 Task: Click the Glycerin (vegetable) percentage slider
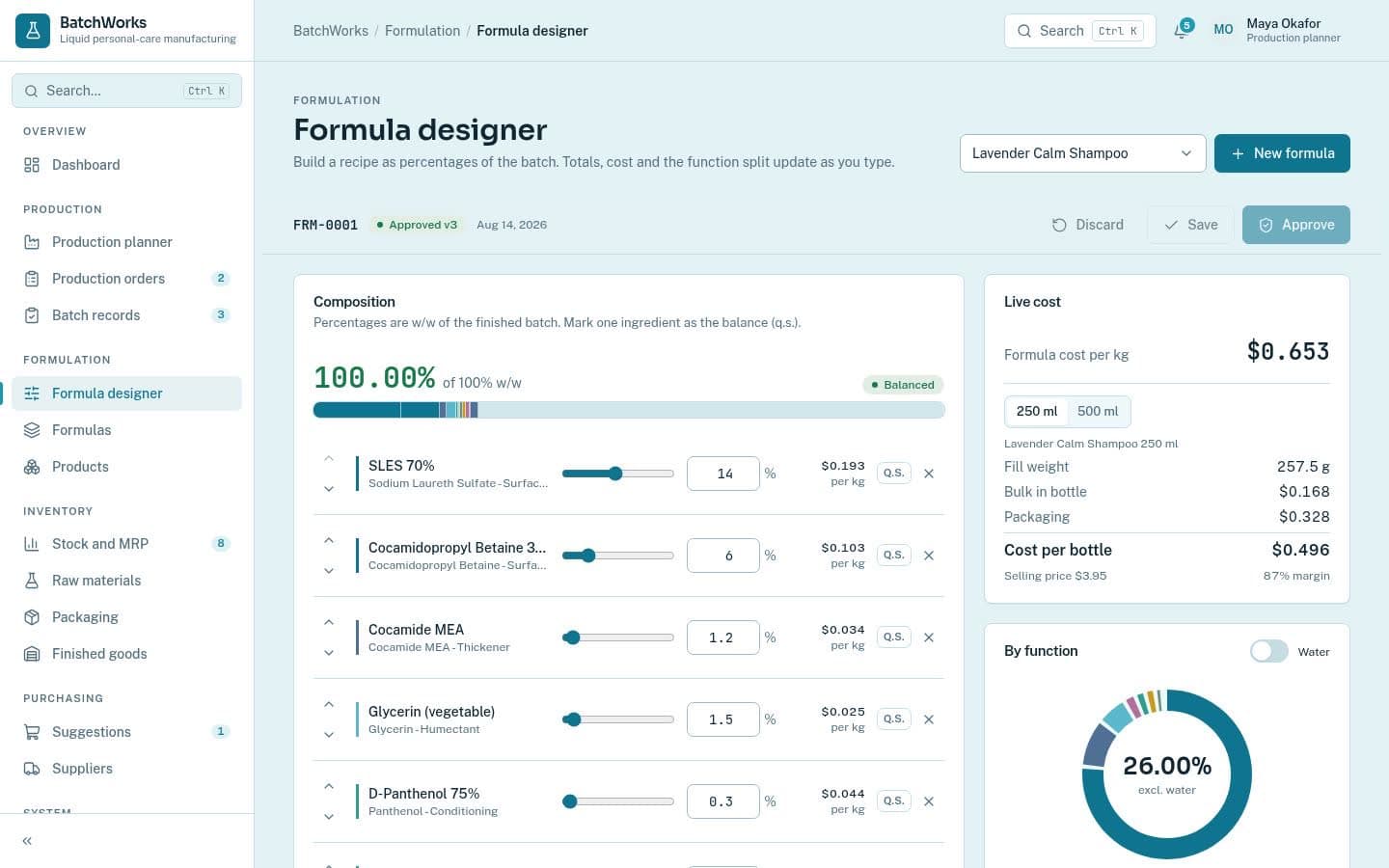click(617, 719)
